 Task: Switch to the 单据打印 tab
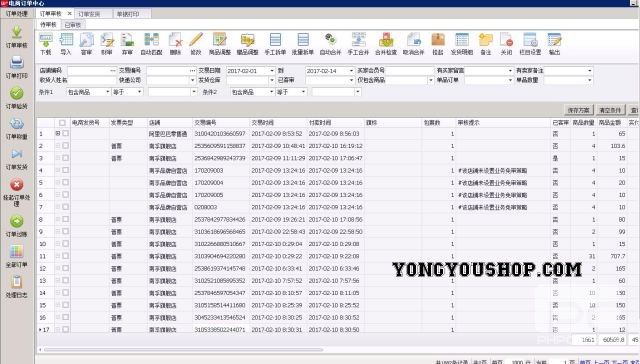pyautogui.click(x=128, y=14)
